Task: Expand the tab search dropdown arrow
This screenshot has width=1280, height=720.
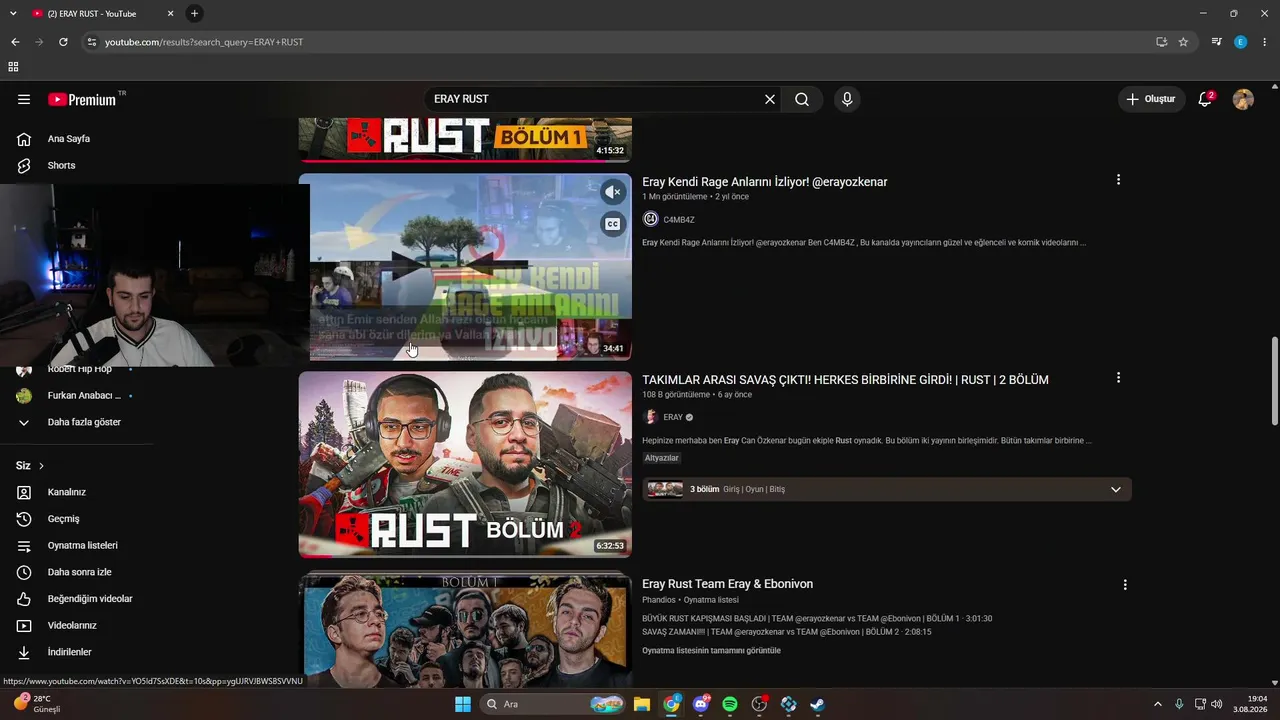Action: coord(13,13)
